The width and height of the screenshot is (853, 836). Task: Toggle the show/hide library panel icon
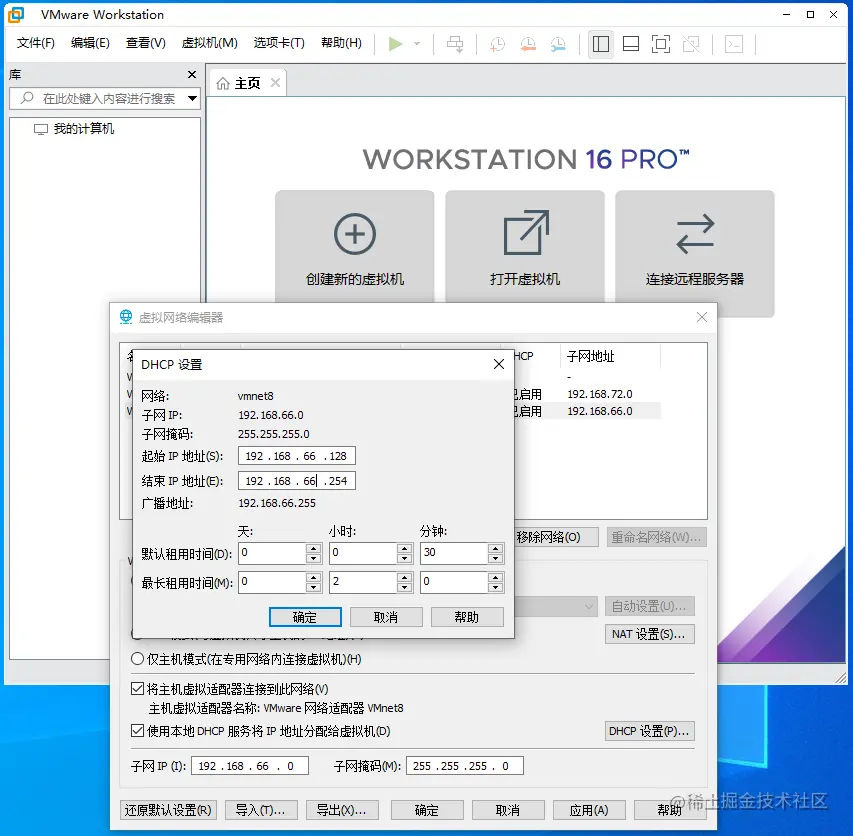pyautogui.click(x=601, y=44)
